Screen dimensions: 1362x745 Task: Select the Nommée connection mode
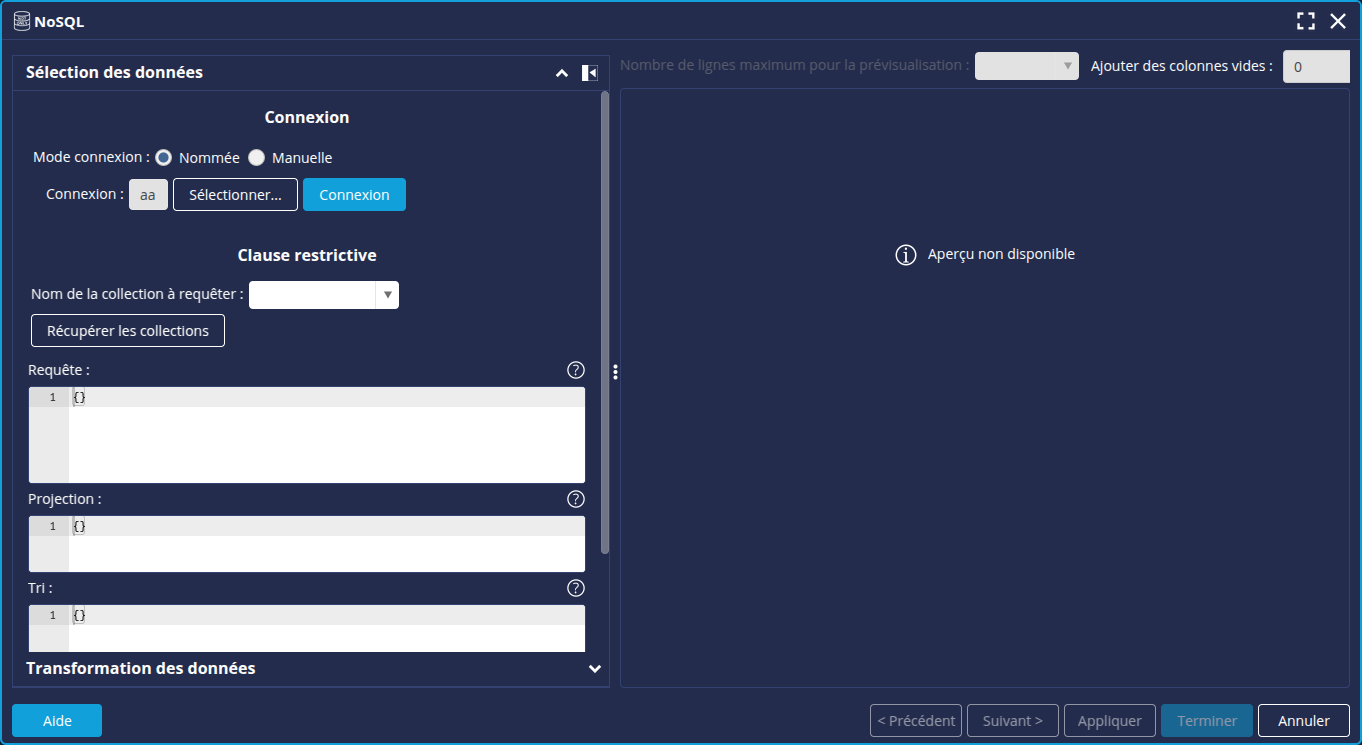(164, 158)
